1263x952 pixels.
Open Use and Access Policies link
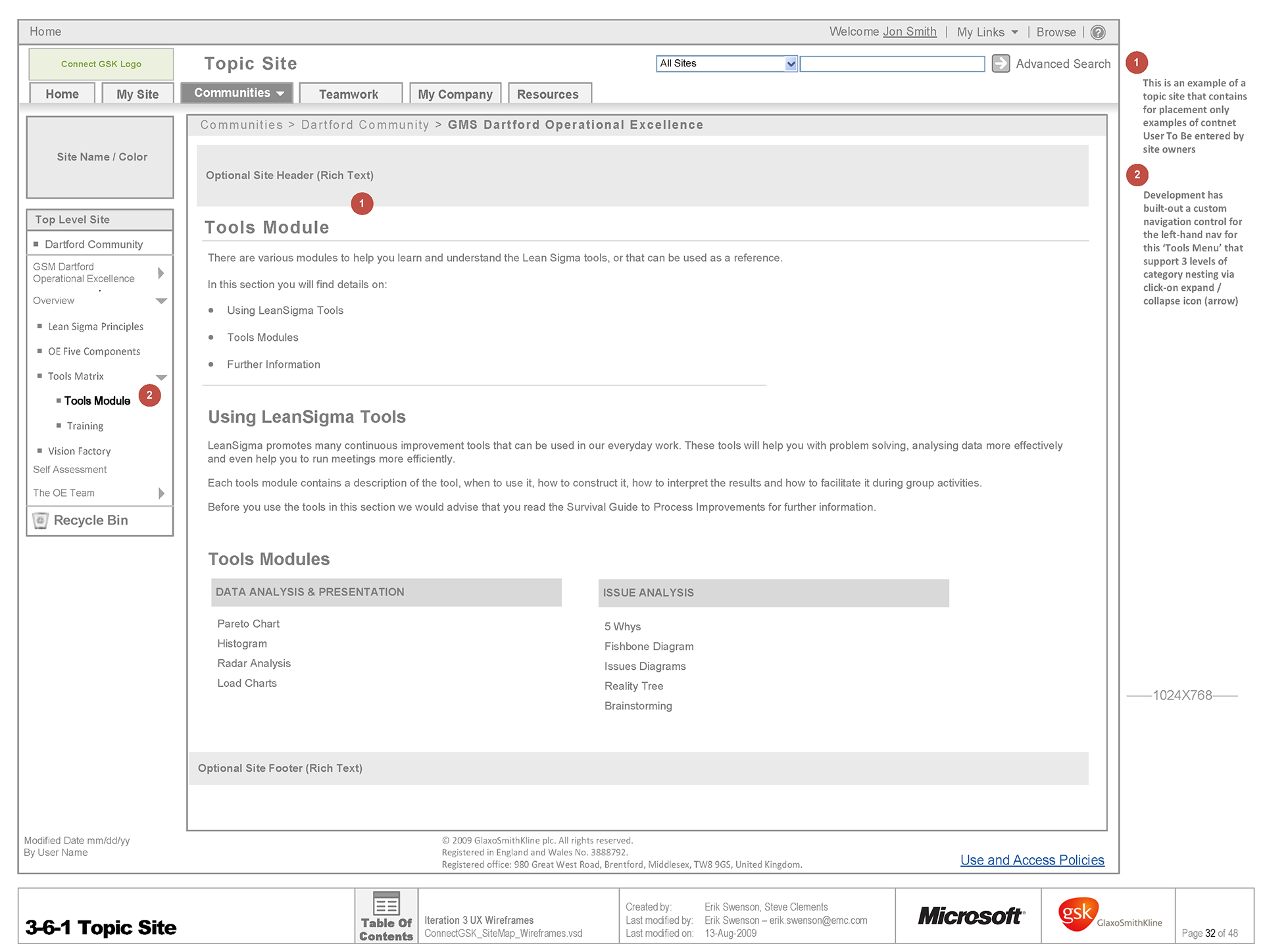[1031, 860]
